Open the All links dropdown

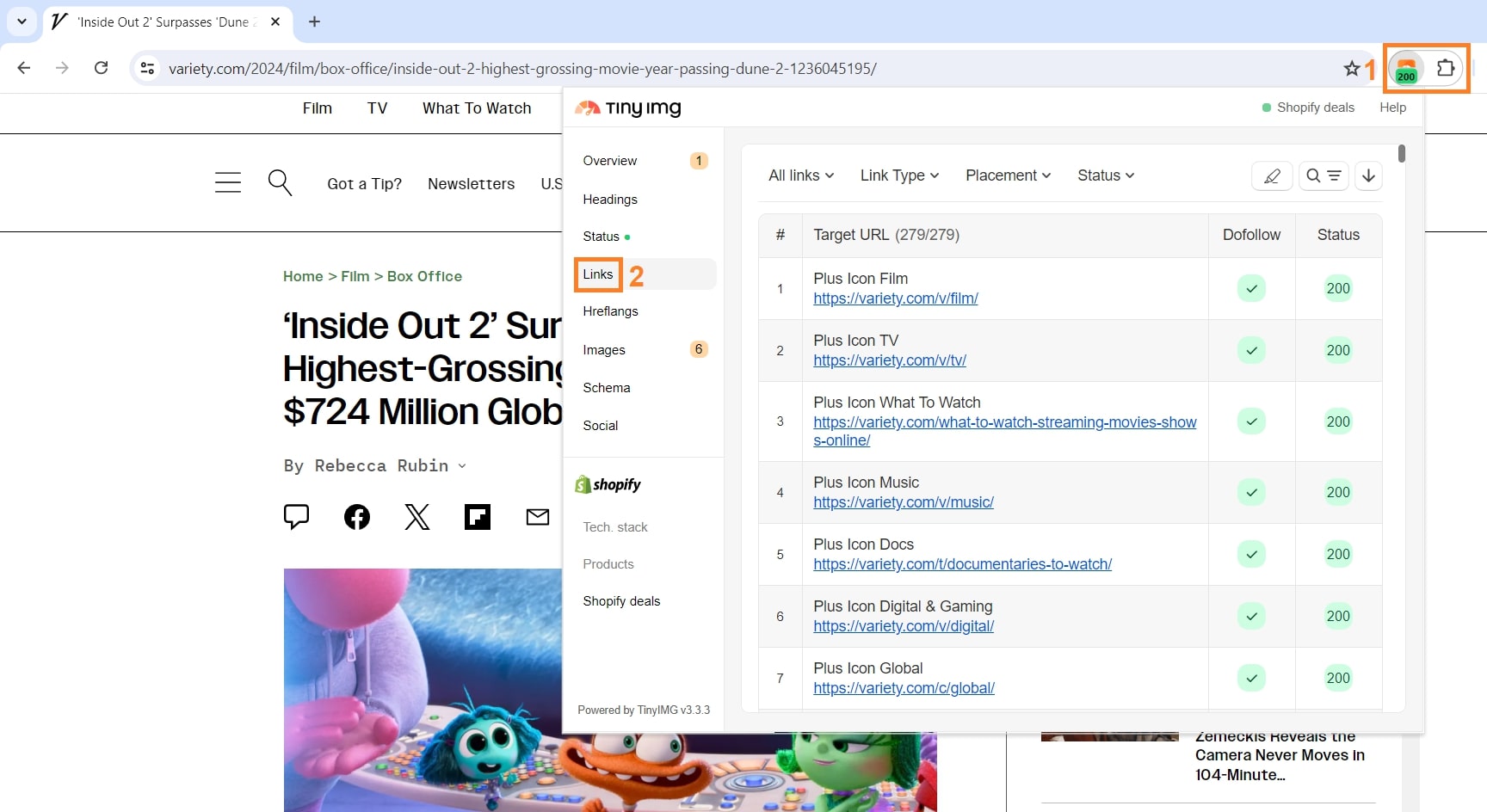[x=799, y=175]
